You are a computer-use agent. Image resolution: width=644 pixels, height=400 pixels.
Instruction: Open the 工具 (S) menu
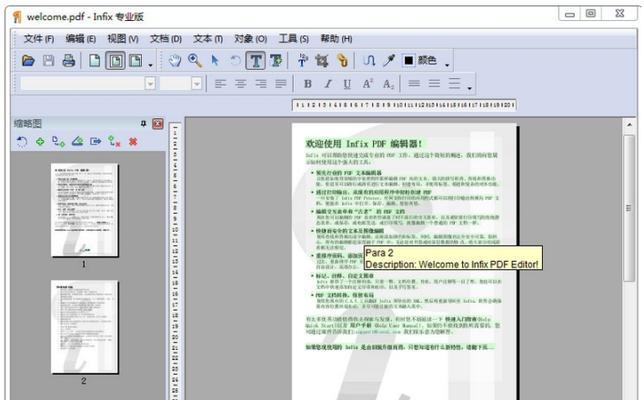coord(294,39)
